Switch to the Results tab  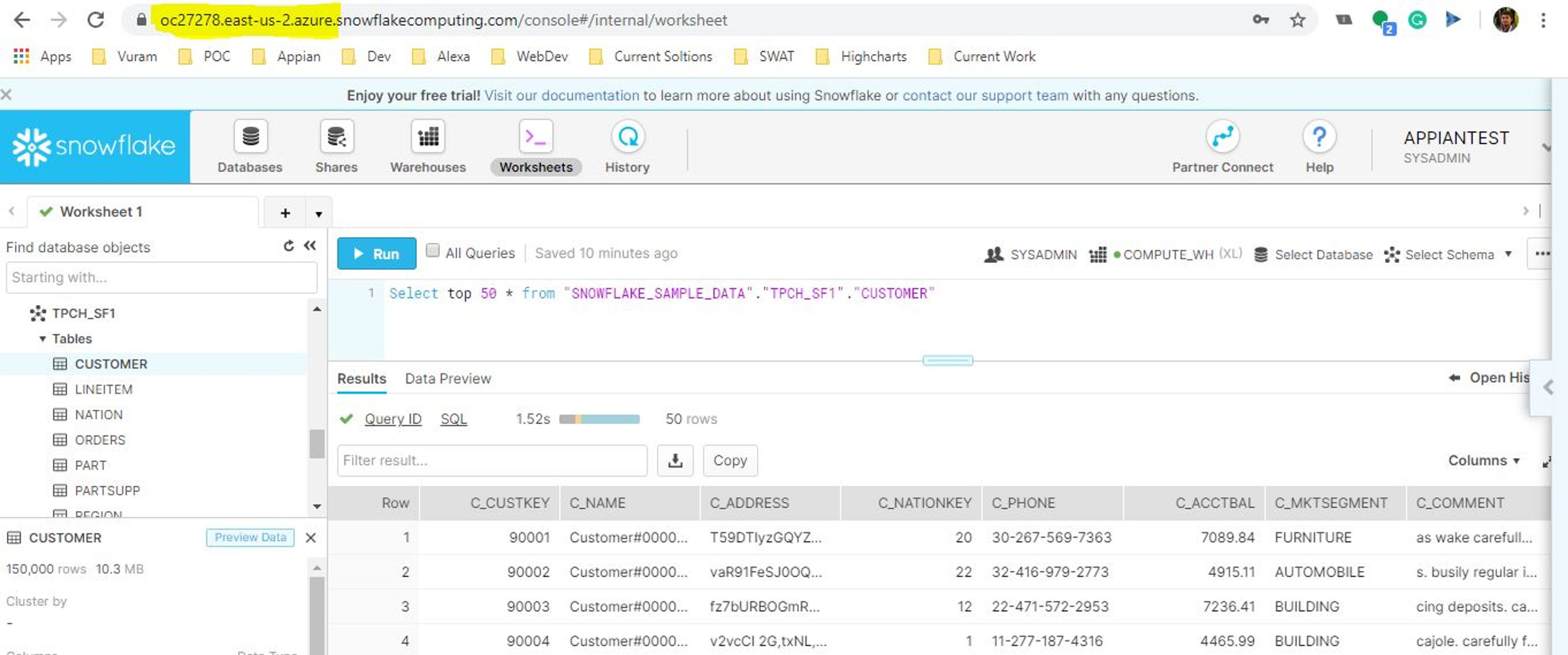pos(361,378)
